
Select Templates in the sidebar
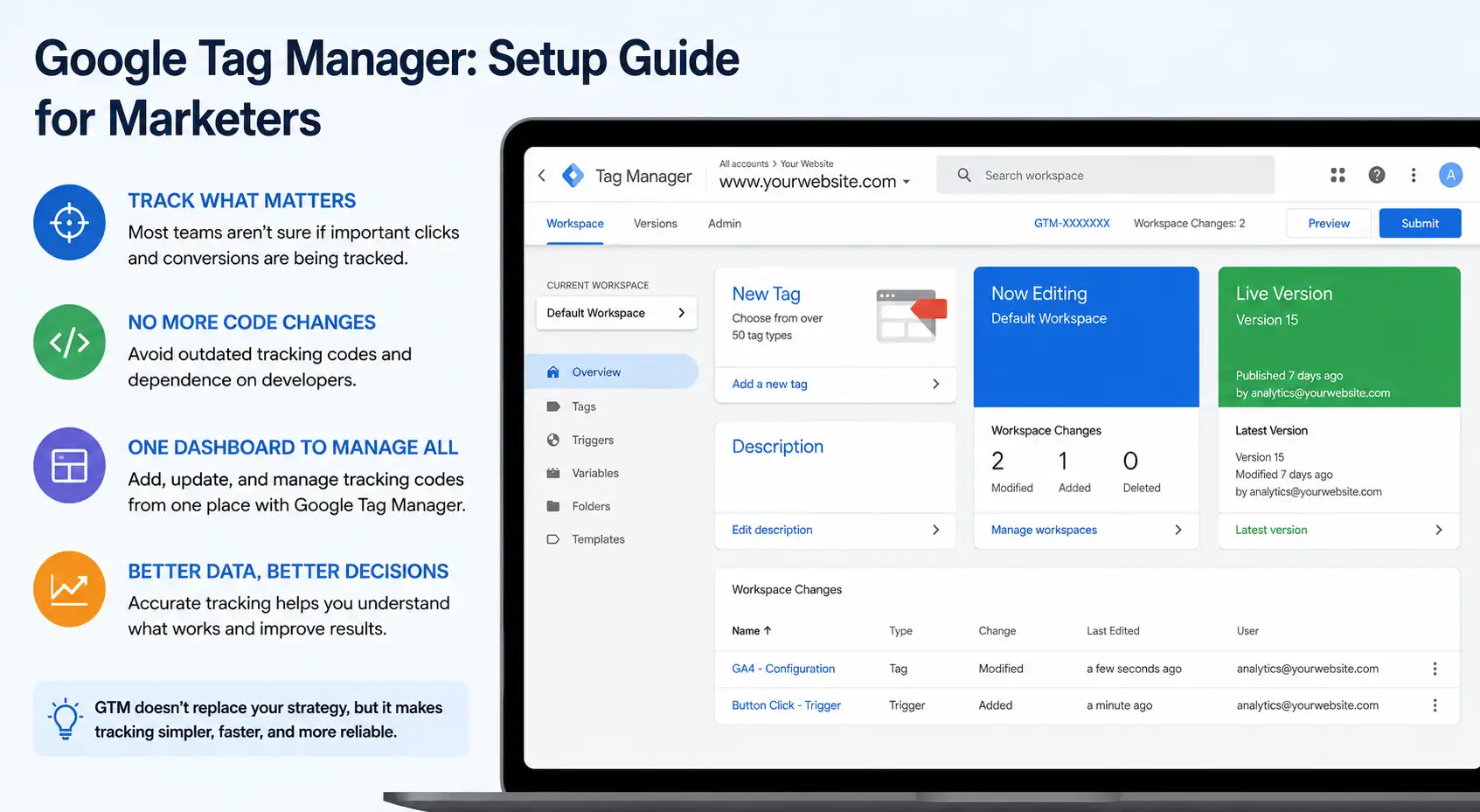click(x=598, y=539)
